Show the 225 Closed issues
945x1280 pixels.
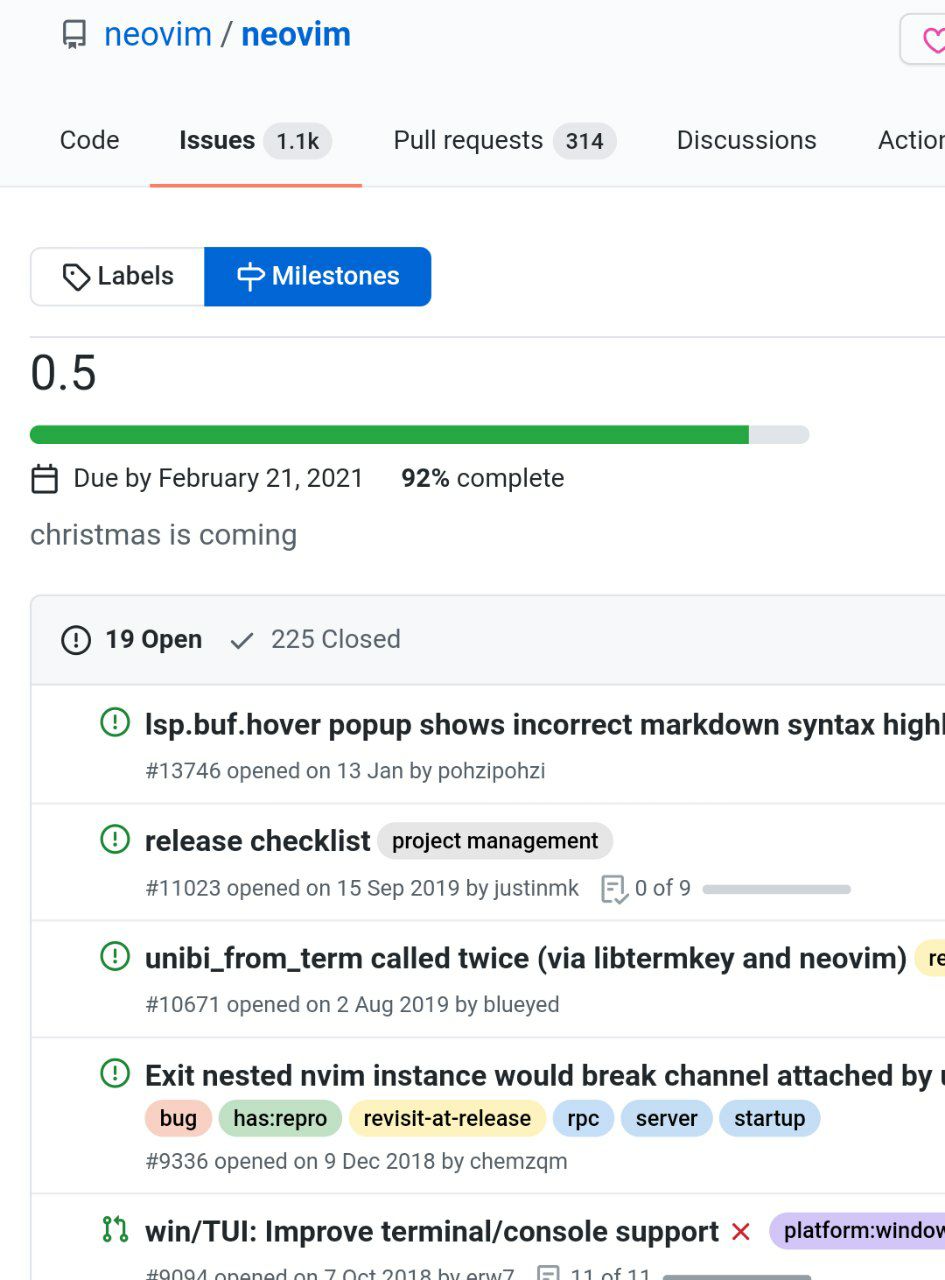[315, 640]
